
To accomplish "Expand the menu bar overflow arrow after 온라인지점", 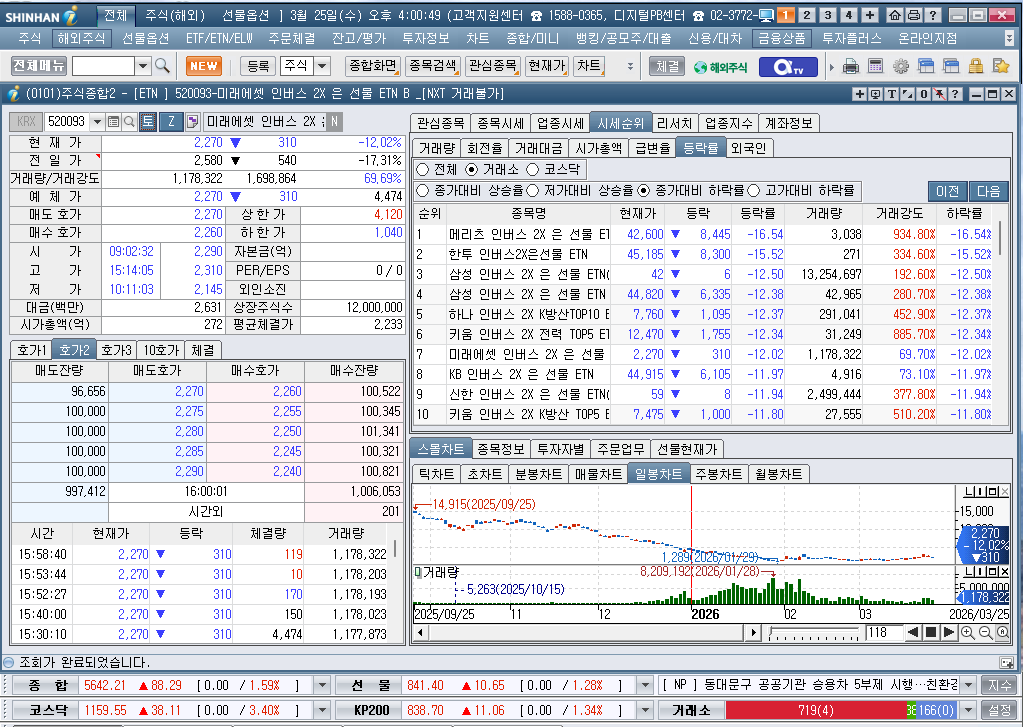I will pyautogui.click(x=1010, y=39).
